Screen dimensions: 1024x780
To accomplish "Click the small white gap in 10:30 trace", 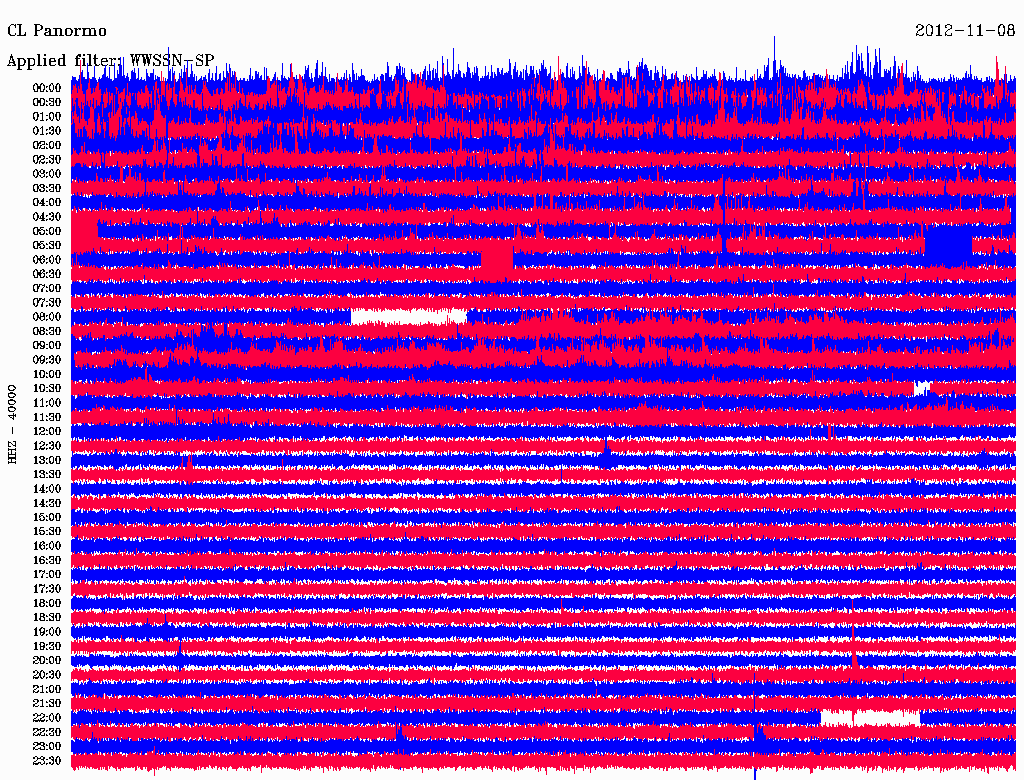I will tap(921, 388).
